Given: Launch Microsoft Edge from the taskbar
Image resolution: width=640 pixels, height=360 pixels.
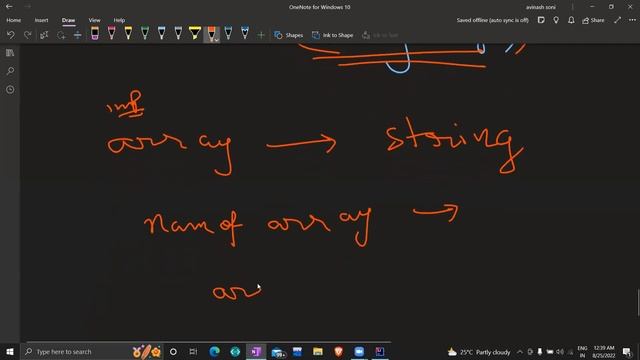Looking at the screenshot, I should tap(214, 351).
